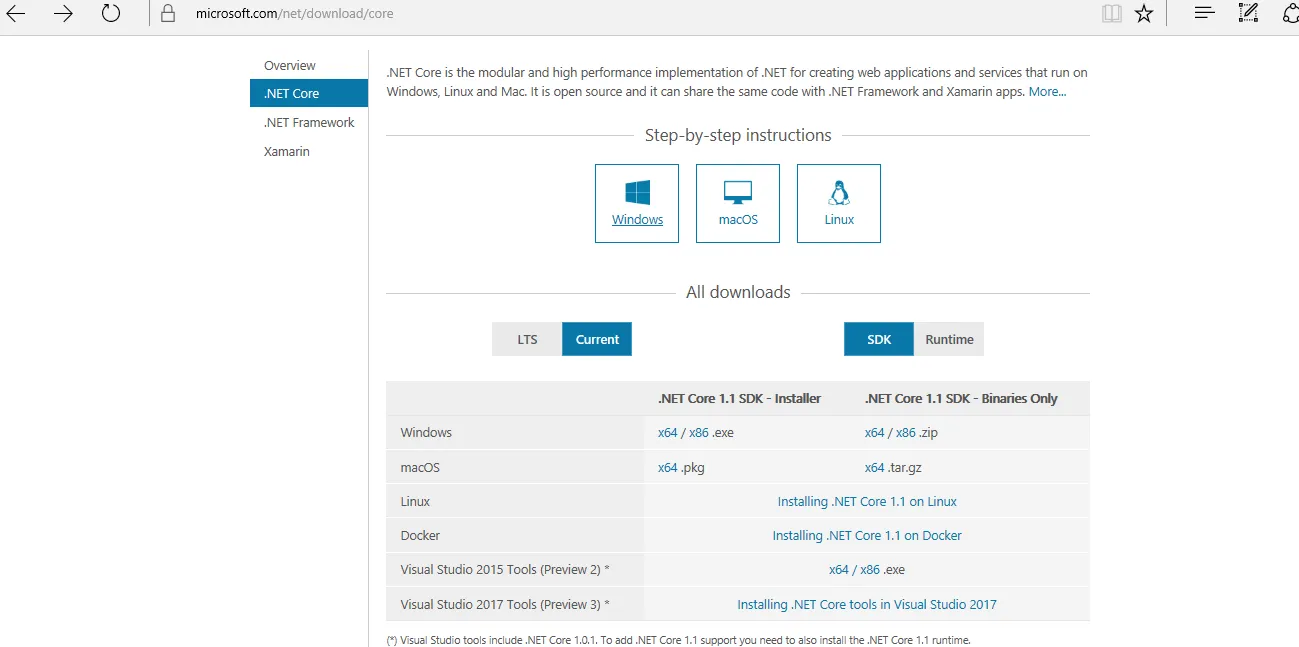Screen dimensions: 1299x647
Task: Click the Visual Studio tools footnote text
Action: 678,639
